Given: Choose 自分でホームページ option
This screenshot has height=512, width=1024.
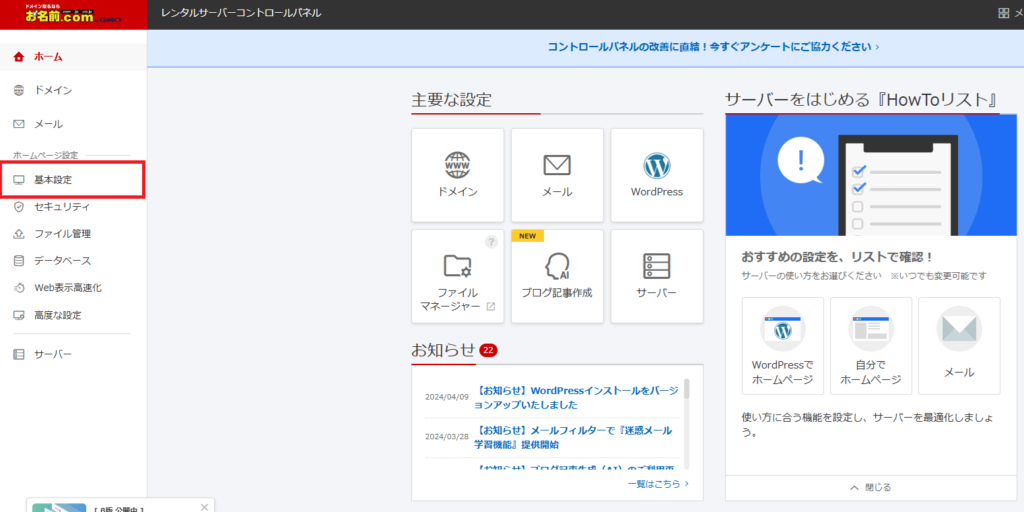Looking at the screenshot, I should click(871, 346).
